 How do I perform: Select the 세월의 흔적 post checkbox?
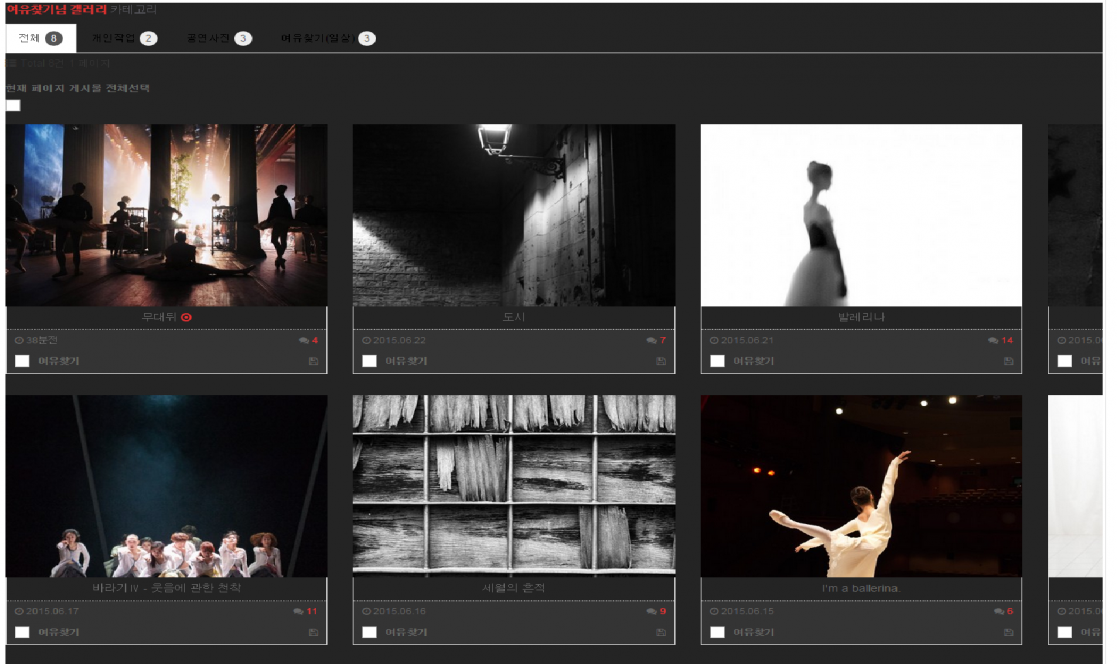pos(369,632)
